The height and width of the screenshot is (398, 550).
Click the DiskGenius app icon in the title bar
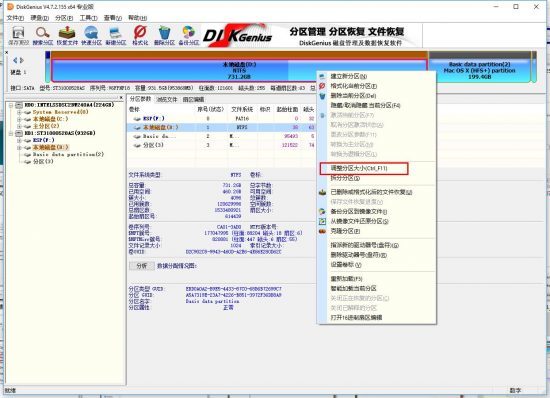tap(10, 7)
